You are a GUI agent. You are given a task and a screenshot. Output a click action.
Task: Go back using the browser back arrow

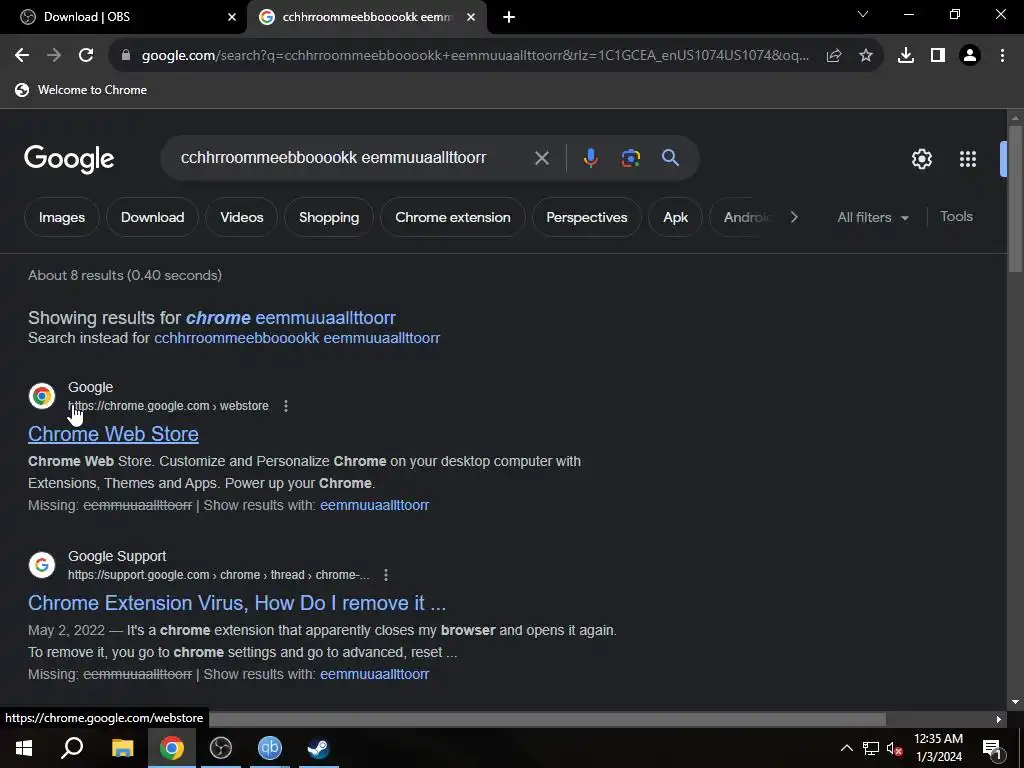(22, 56)
